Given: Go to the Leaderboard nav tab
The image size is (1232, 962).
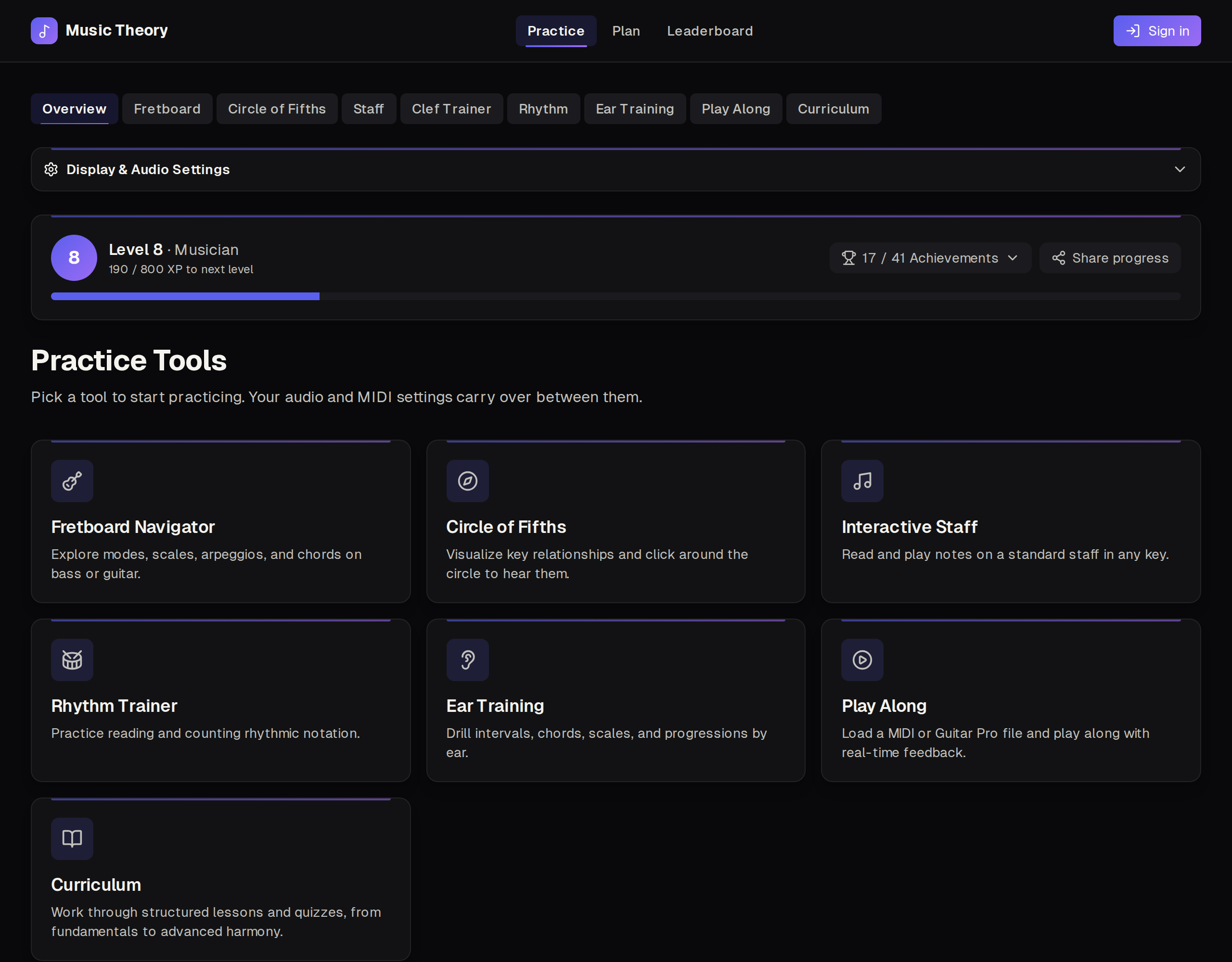Looking at the screenshot, I should click(x=710, y=31).
